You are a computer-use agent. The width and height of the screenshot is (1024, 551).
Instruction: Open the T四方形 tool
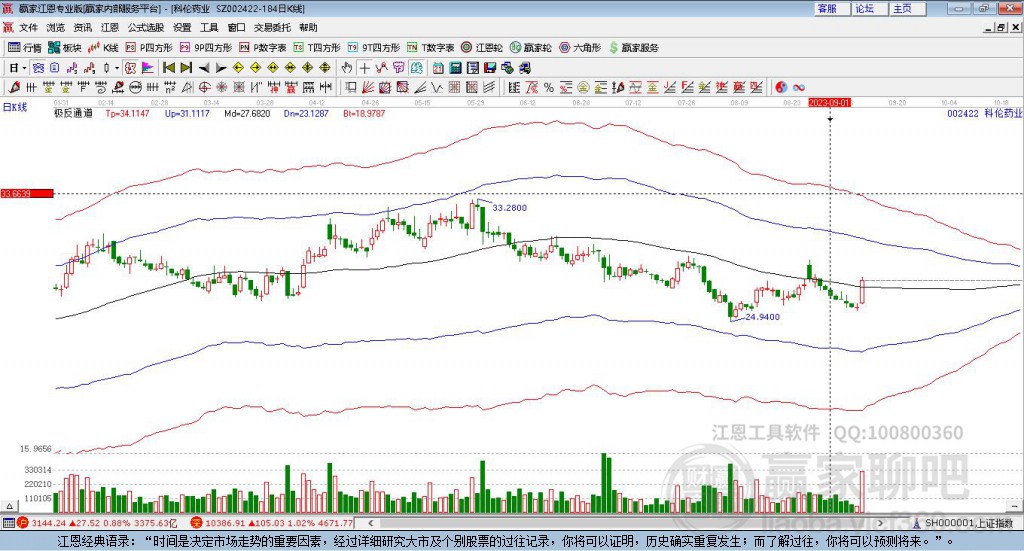pyautogui.click(x=317, y=48)
